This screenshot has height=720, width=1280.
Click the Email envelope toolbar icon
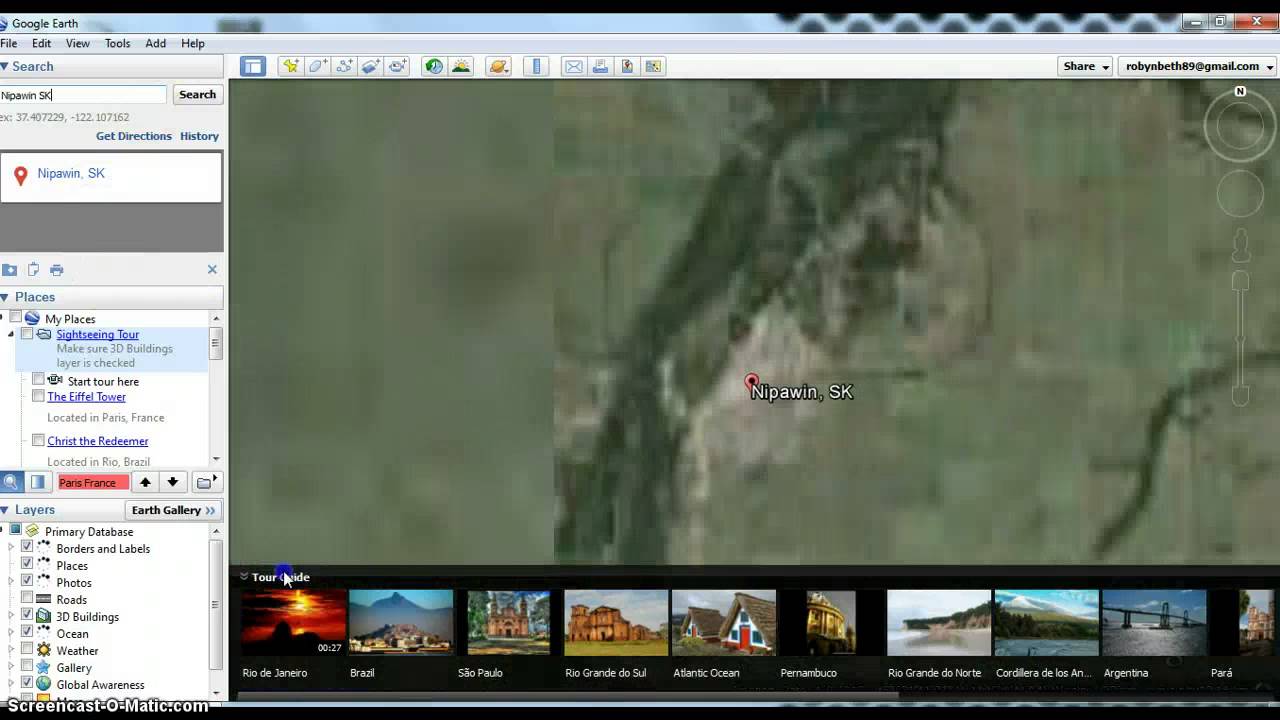(x=573, y=67)
